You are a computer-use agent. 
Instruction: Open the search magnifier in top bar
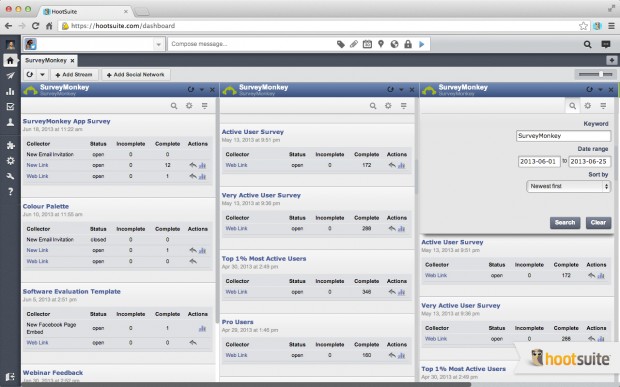[588, 44]
